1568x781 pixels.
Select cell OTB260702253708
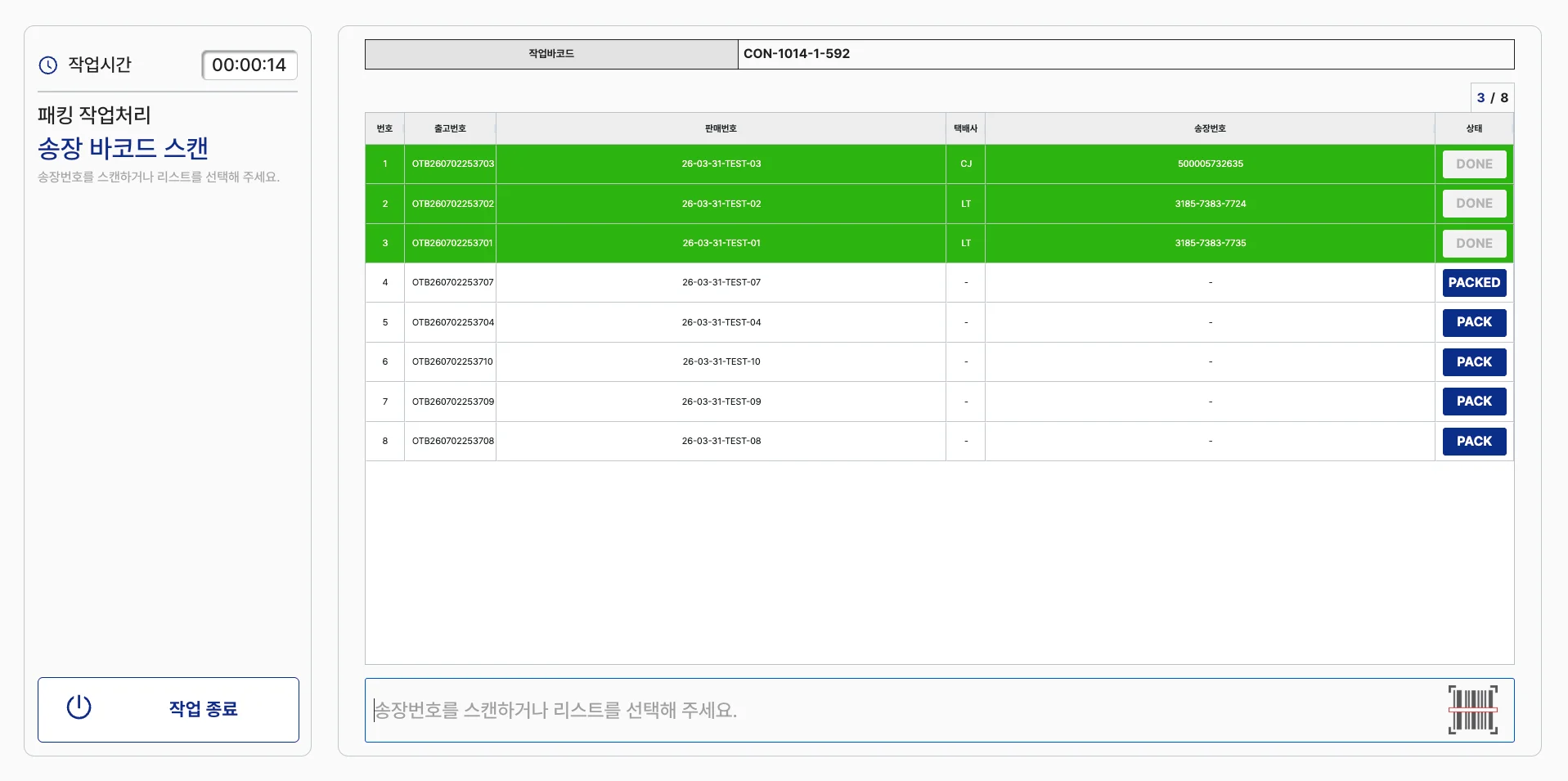[x=452, y=441]
